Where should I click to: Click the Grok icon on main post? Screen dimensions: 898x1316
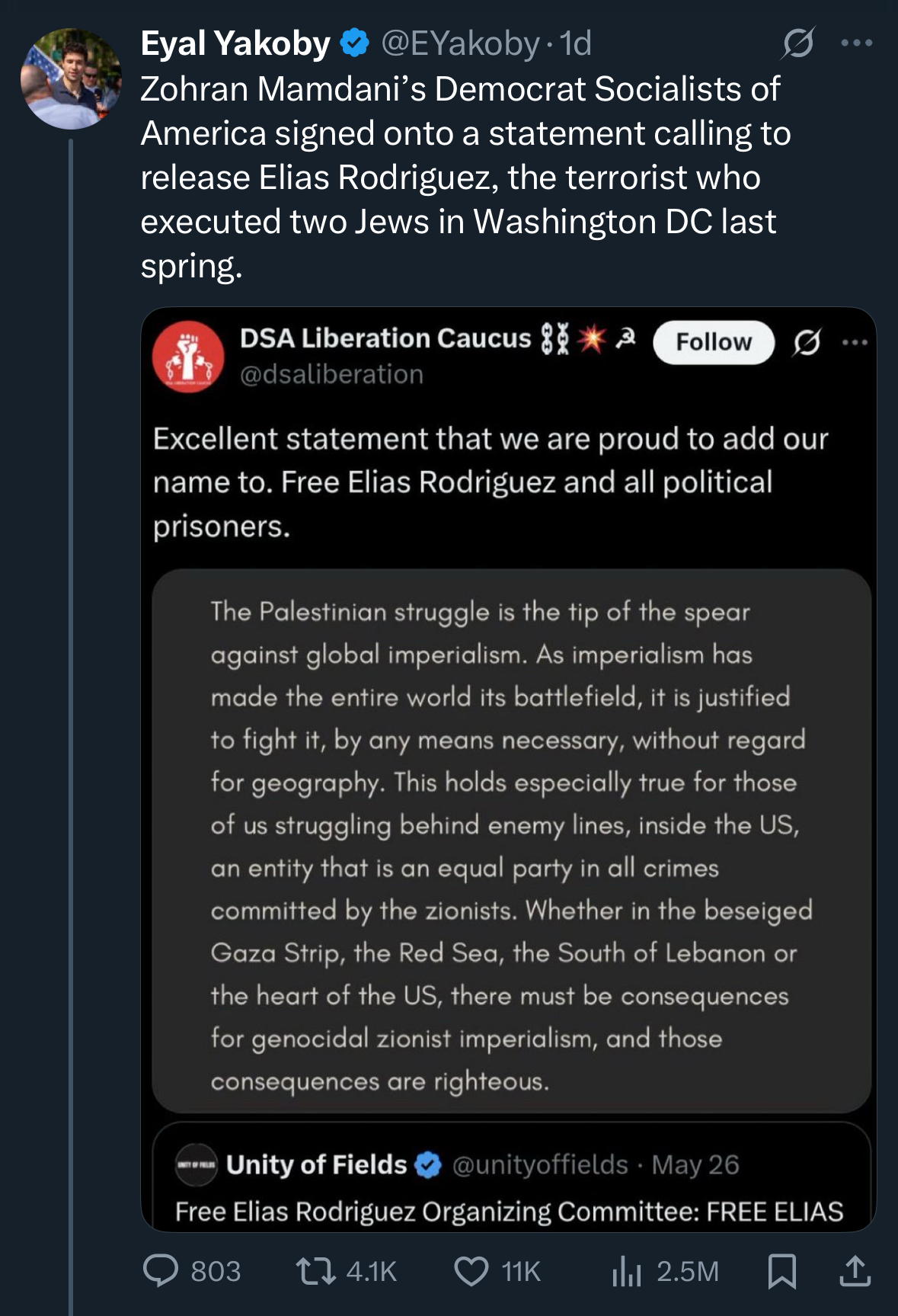(797, 43)
